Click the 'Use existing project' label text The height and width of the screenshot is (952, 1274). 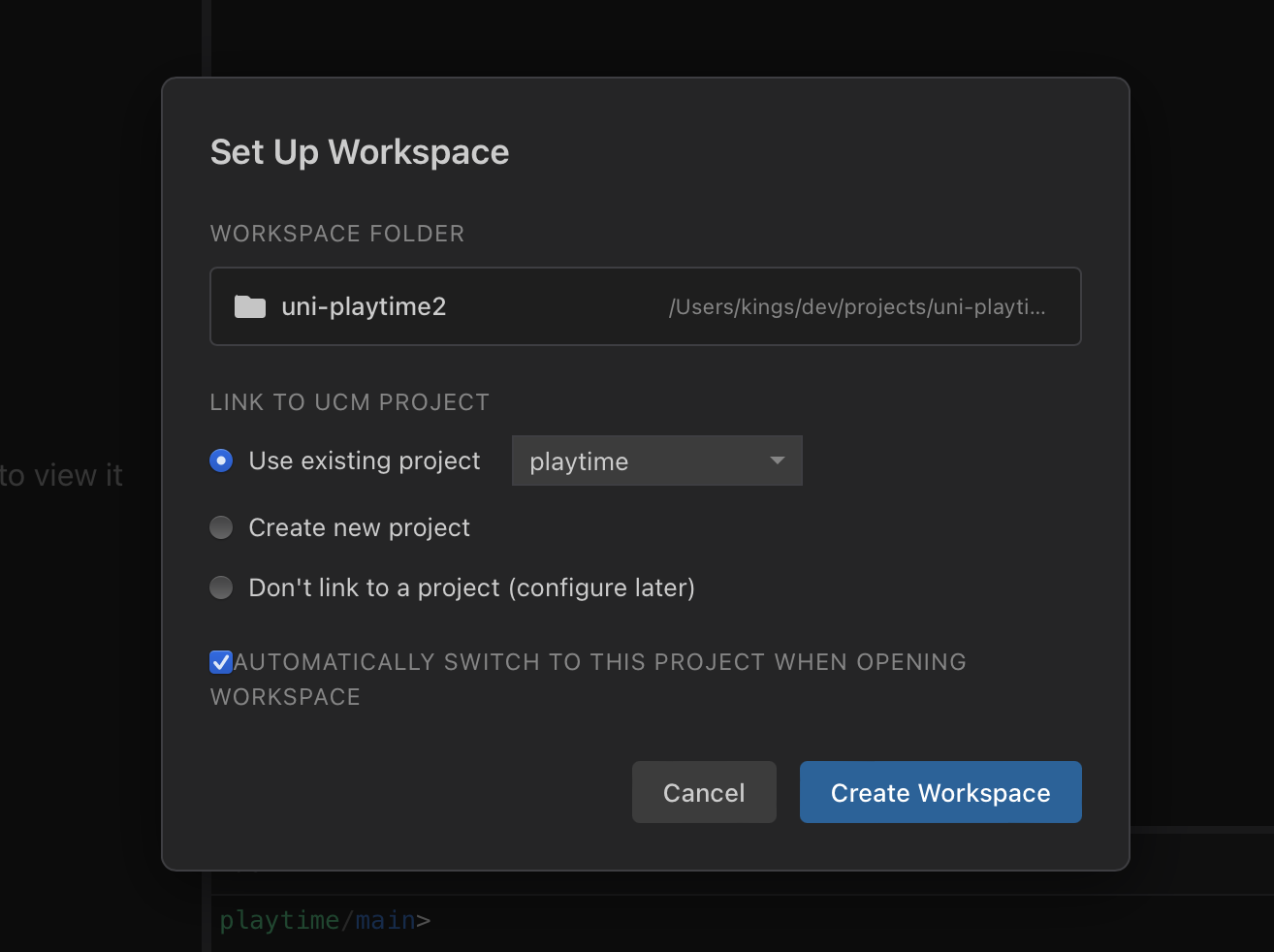[365, 460]
